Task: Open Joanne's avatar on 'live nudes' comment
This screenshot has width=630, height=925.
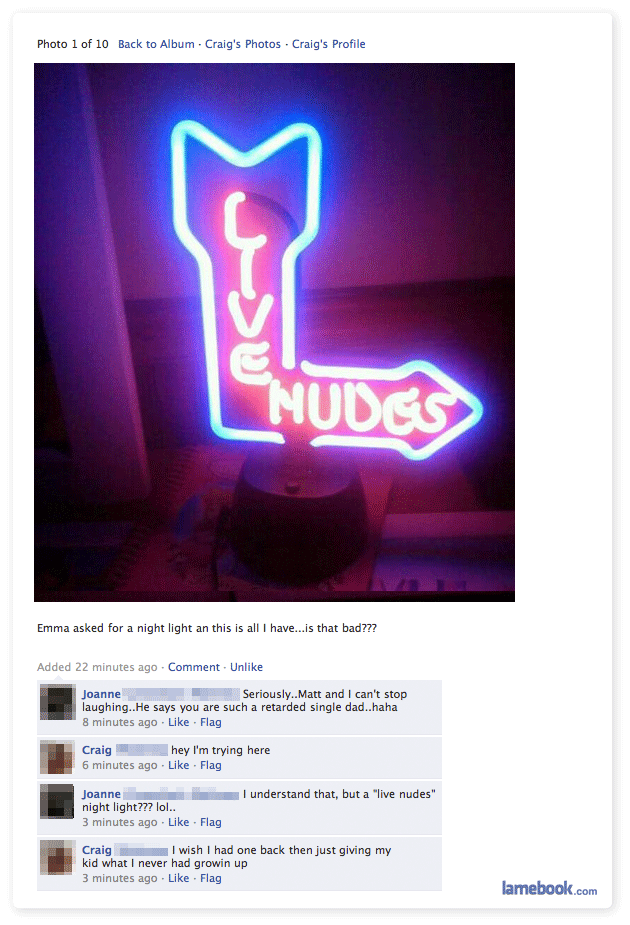Action: (x=57, y=801)
